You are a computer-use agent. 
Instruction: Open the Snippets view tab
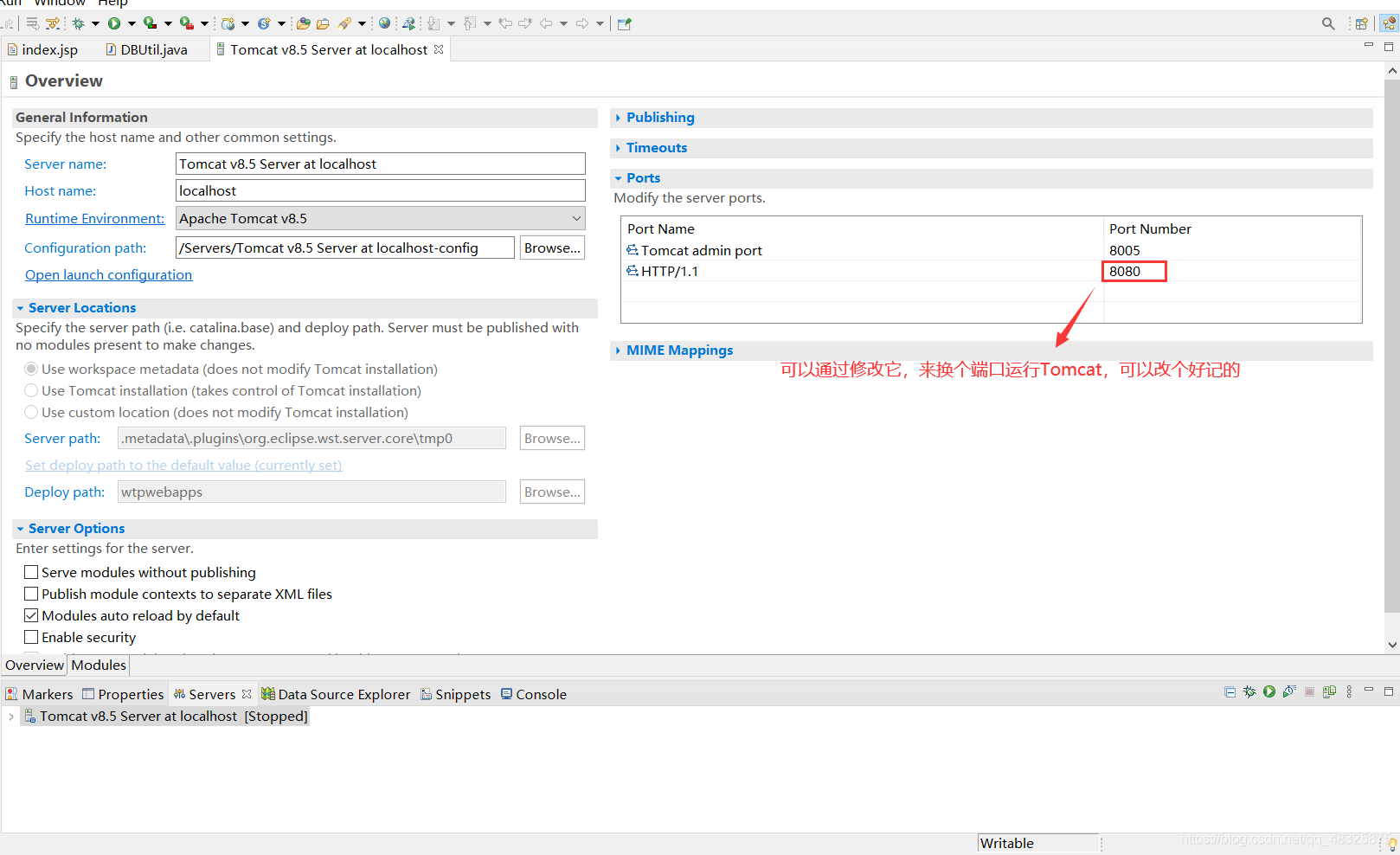click(456, 694)
